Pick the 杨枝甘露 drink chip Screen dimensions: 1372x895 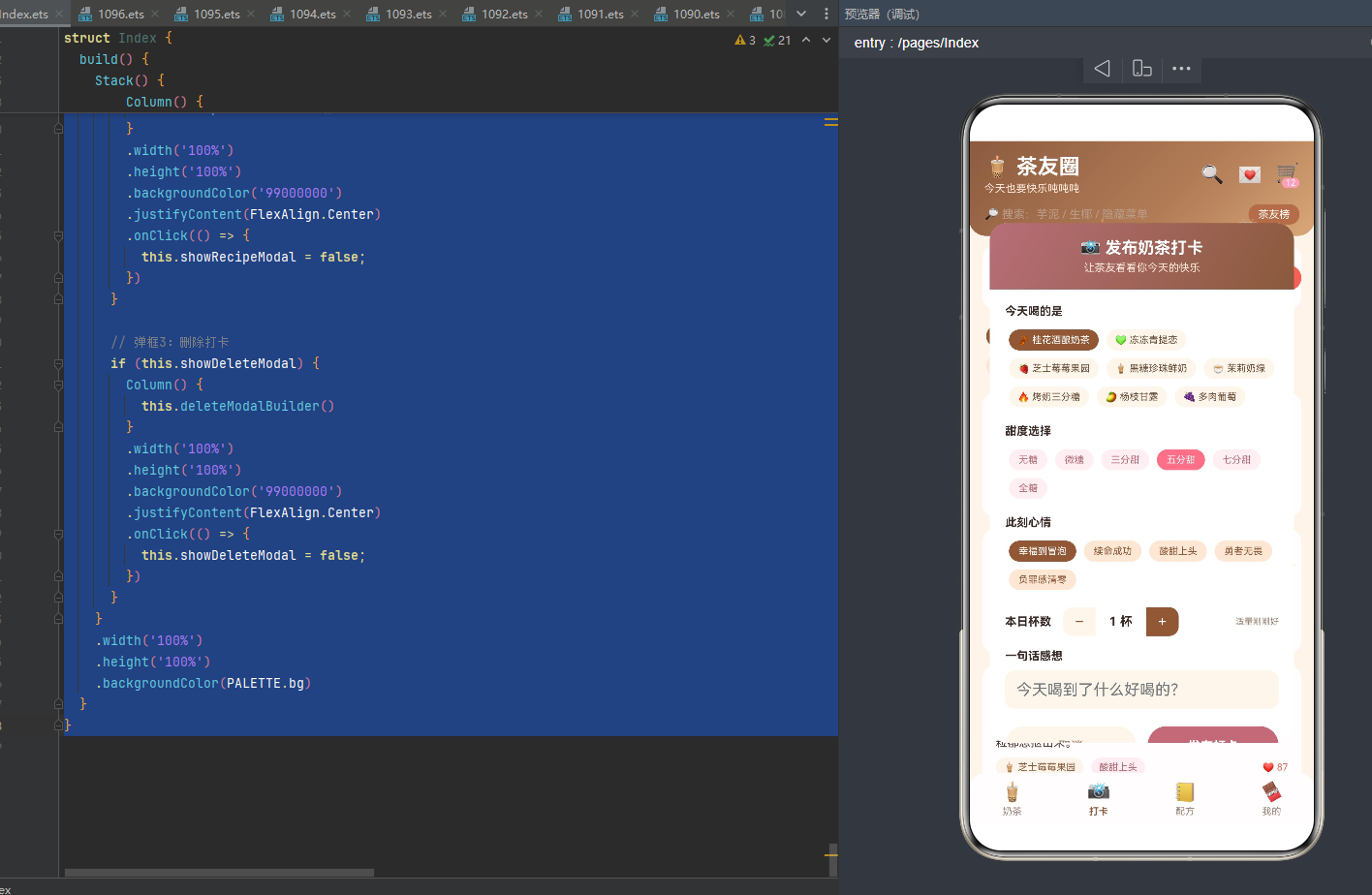[x=1132, y=396]
